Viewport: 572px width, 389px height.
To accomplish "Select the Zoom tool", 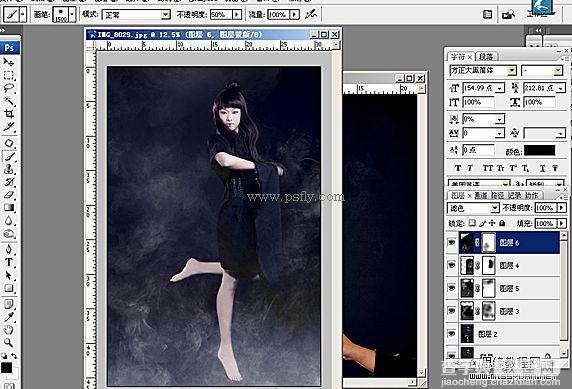I will [x=8, y=343].
